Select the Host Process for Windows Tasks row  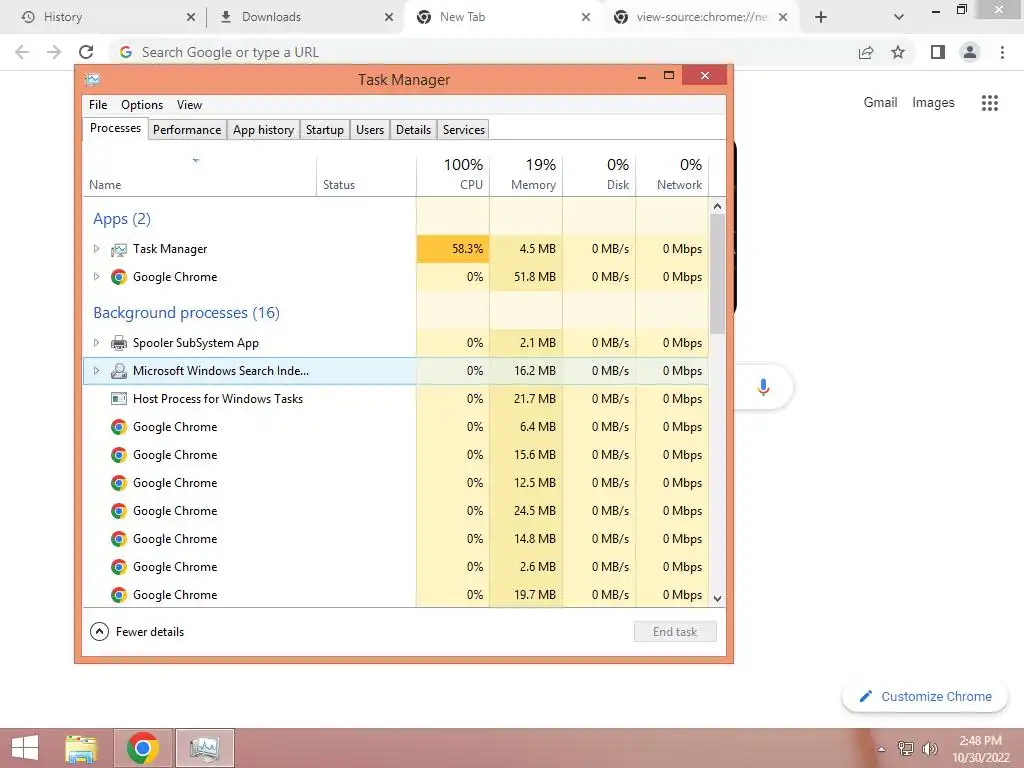click(396, 399)
